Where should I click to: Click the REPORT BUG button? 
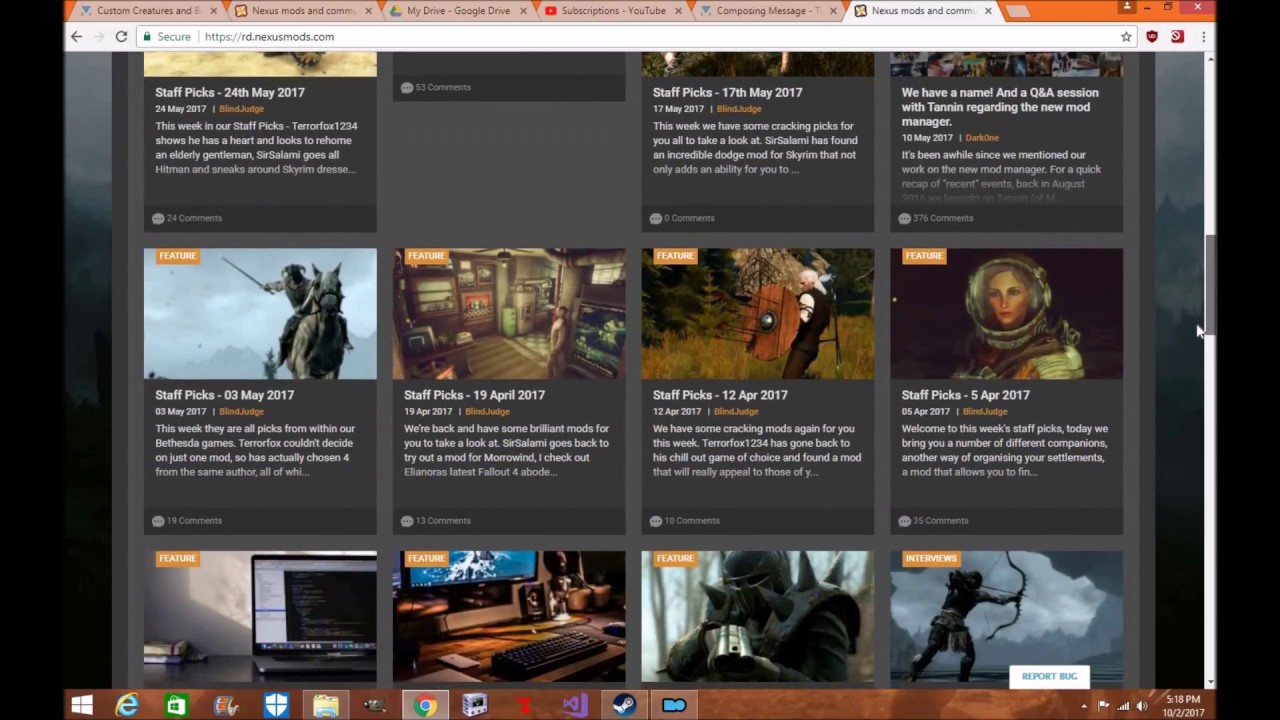(x=1049, y=676)
